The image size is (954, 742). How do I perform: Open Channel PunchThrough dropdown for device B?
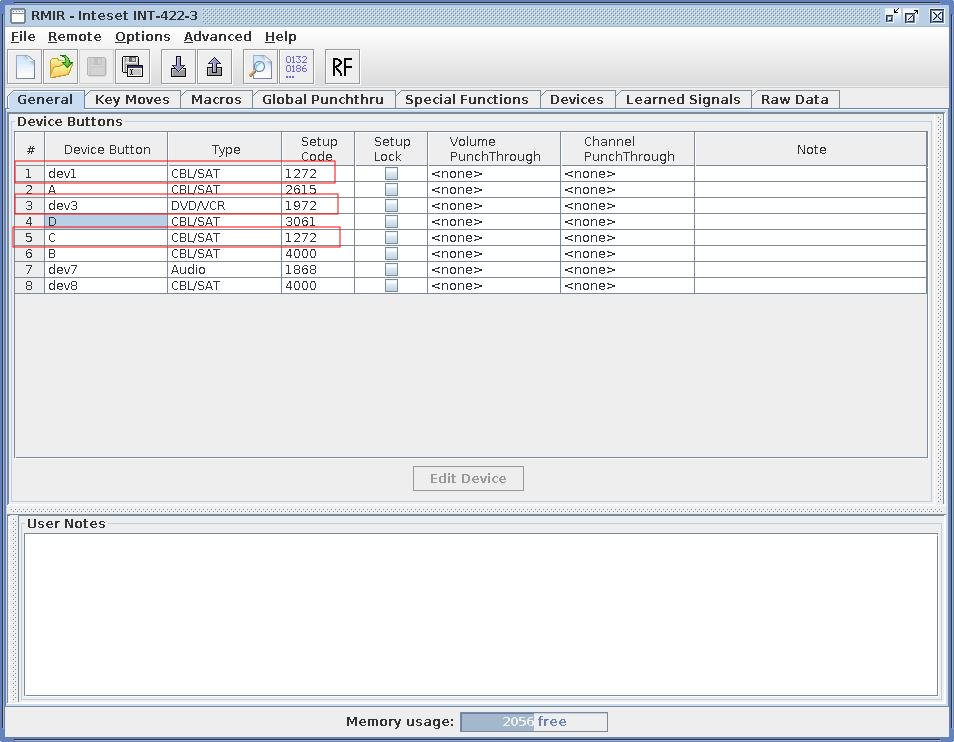pyautogui.click(x=627, y=253)
